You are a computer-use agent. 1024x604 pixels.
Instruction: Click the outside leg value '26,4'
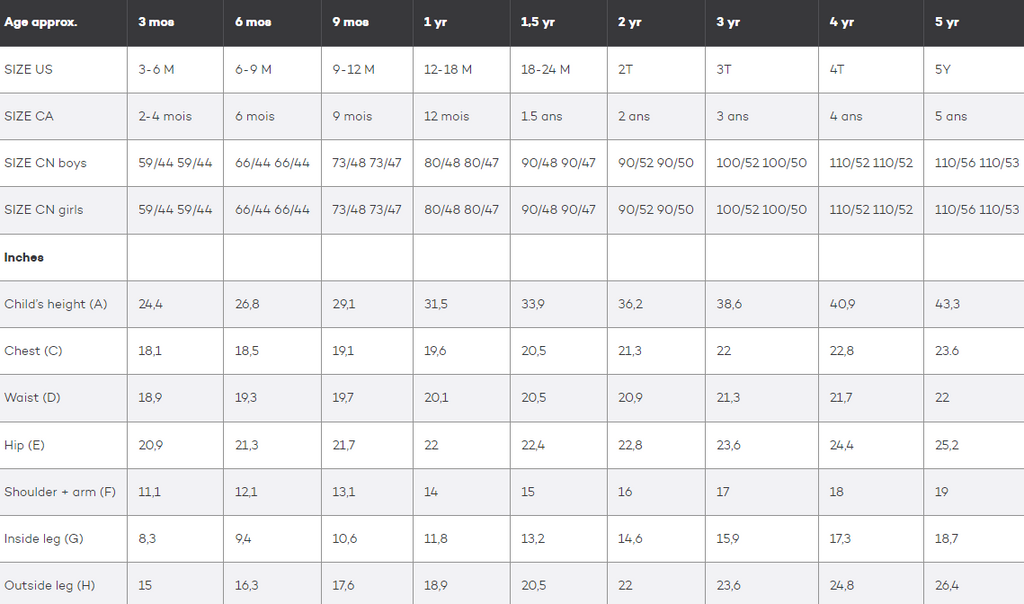(x=946, y=585)
